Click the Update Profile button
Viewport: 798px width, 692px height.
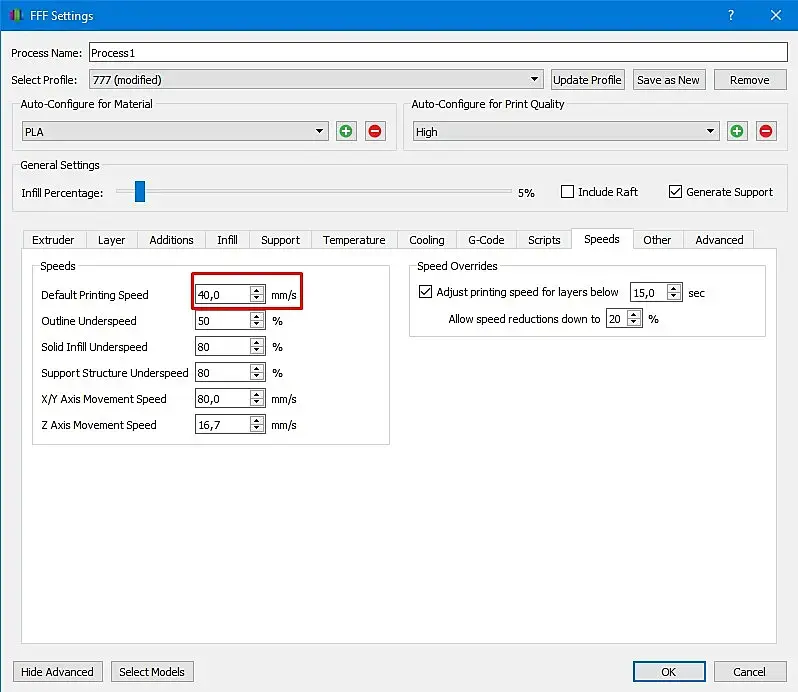587,80
